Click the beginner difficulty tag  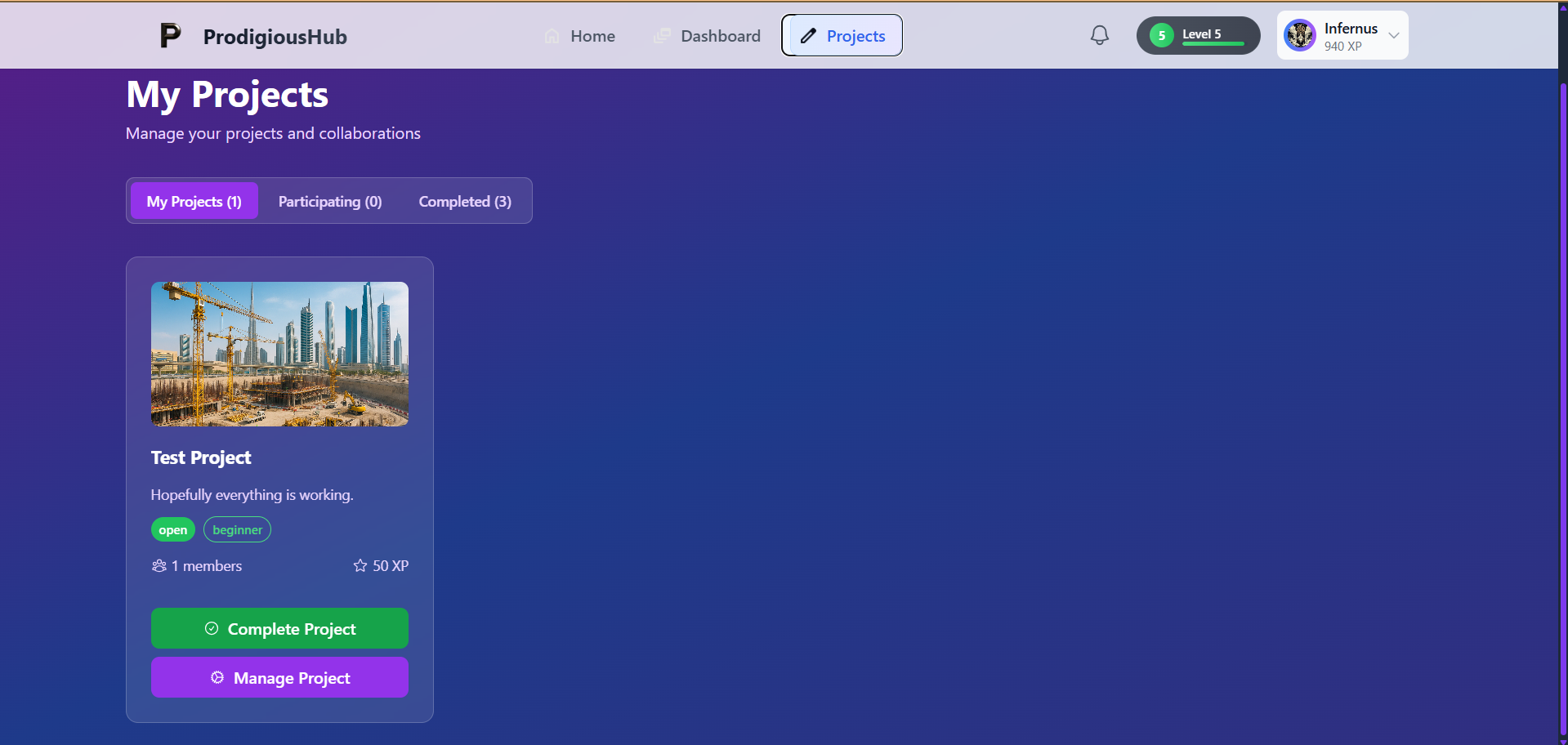(x=237, y=529)
